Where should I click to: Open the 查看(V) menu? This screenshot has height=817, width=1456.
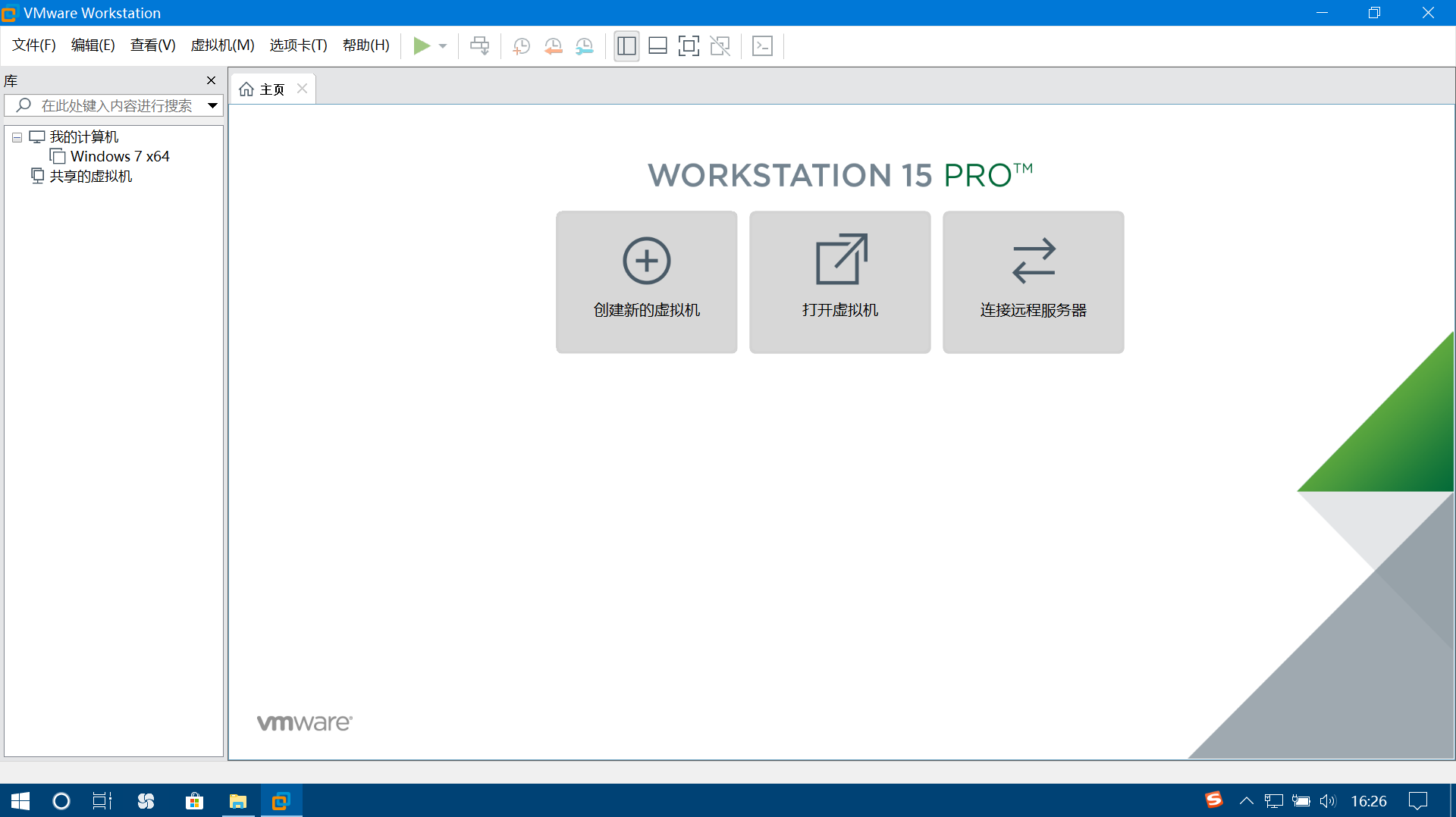[x=152, y=45]
